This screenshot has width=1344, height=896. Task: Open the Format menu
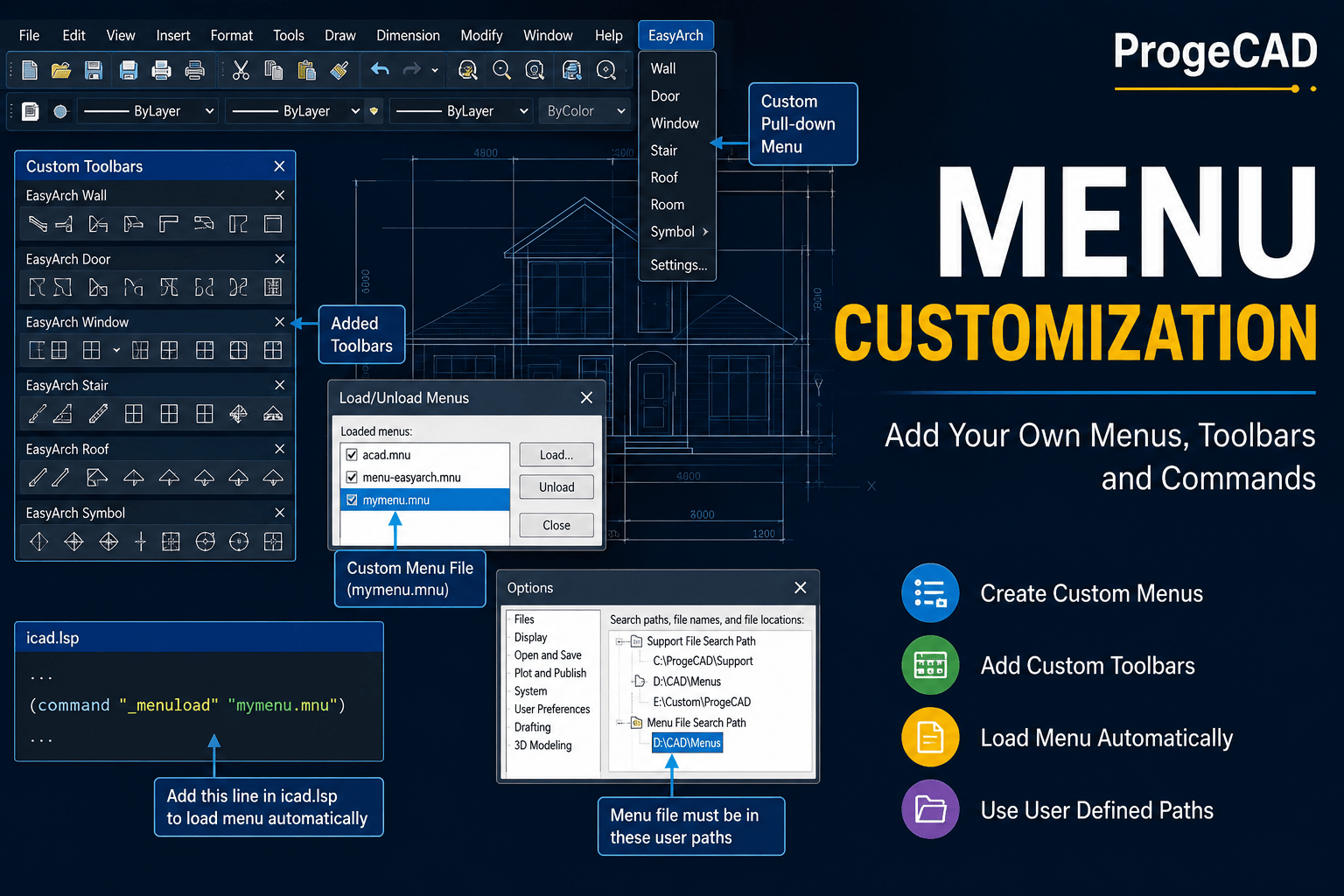[x=231, y=35]
